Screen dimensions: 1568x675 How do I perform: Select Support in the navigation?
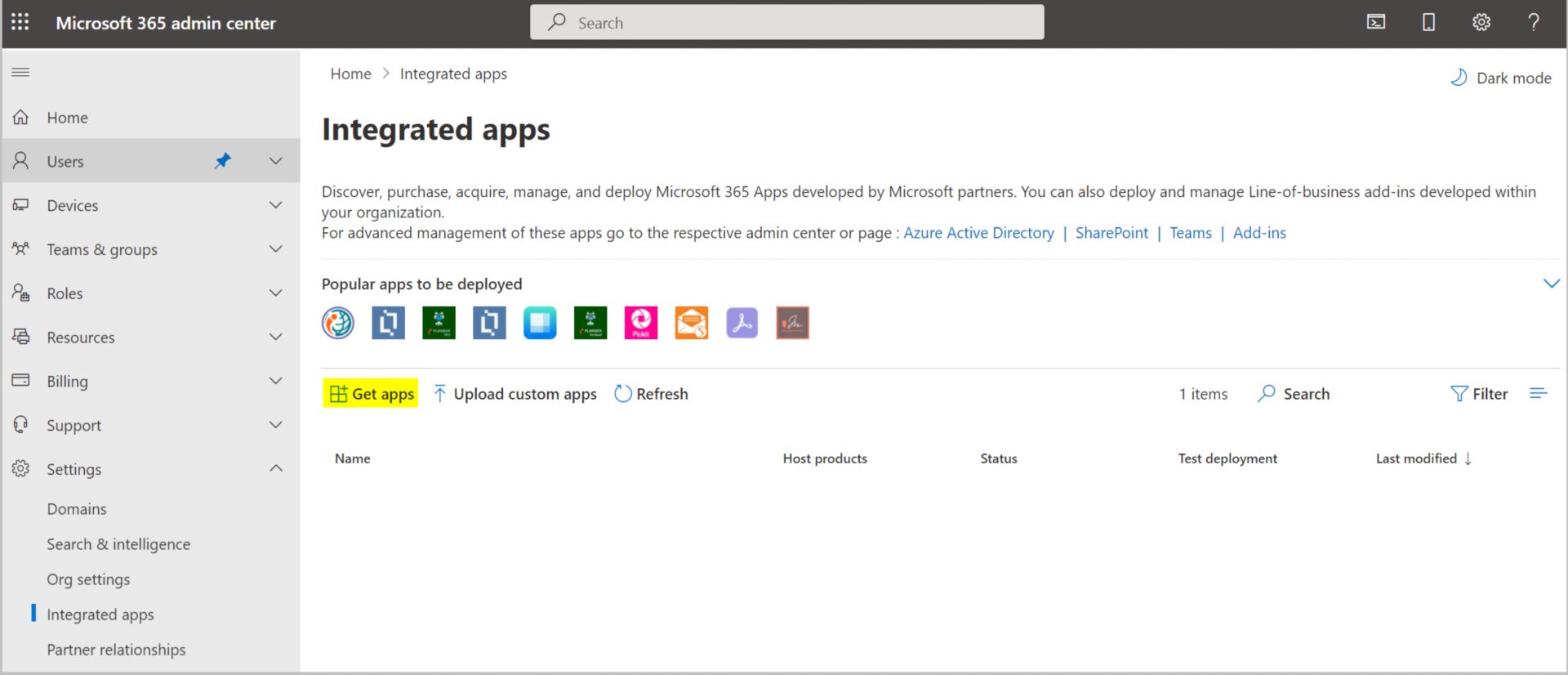point(73,426)
